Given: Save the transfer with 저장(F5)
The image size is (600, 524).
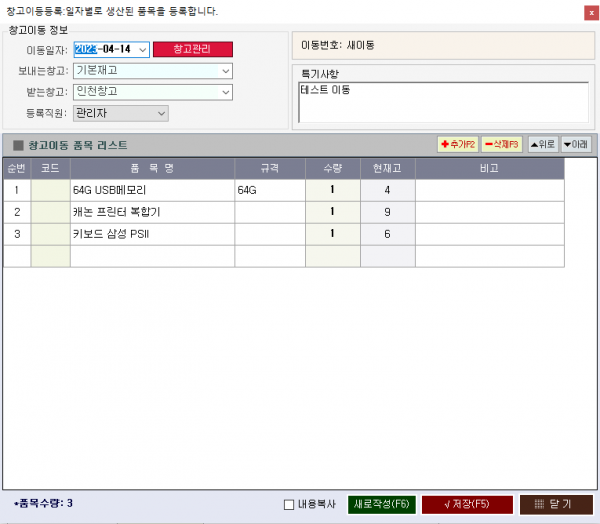Looking at the screenshot, I should coord(467,504).
